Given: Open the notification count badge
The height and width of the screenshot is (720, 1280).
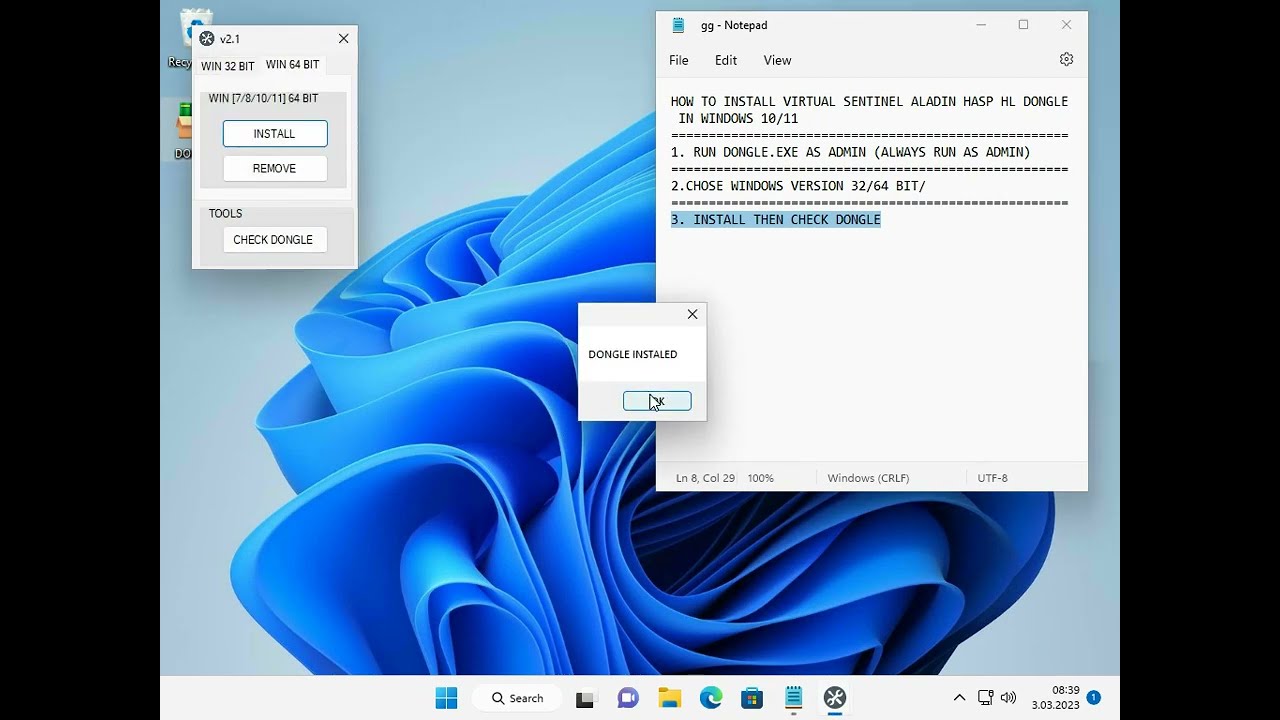Looking at the screenshot, I should coord(1094,697).
